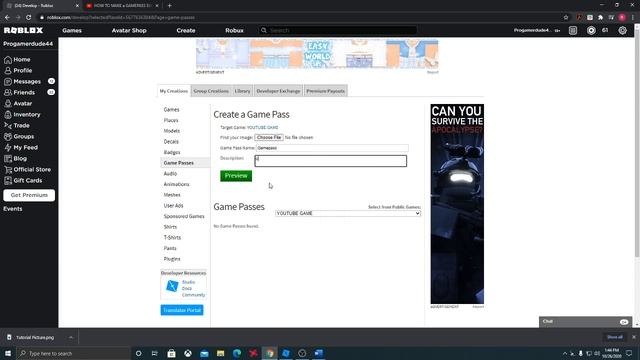Select Plugins in creations list

click(172, 259)
